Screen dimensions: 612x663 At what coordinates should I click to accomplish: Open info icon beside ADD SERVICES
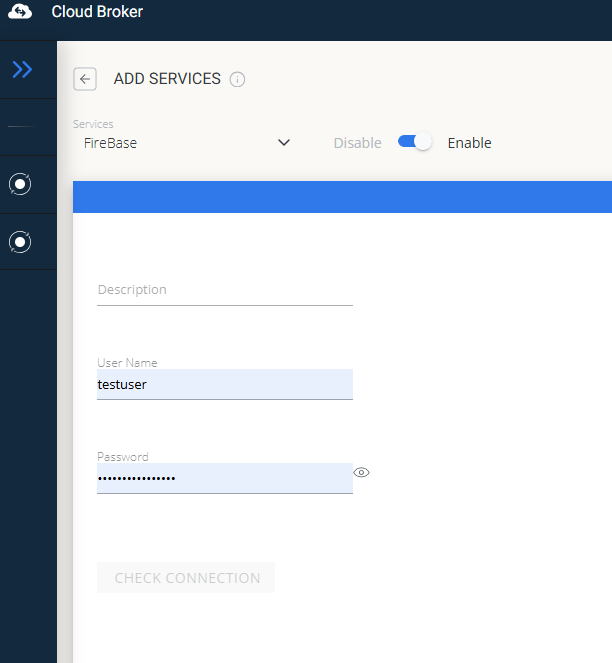pyautogui.click(x=237, y=80)
